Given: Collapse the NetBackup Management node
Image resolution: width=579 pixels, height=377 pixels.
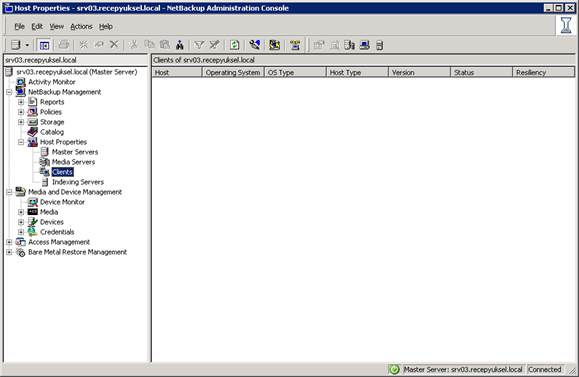Looking at the screenshot, I should [9, 92].
